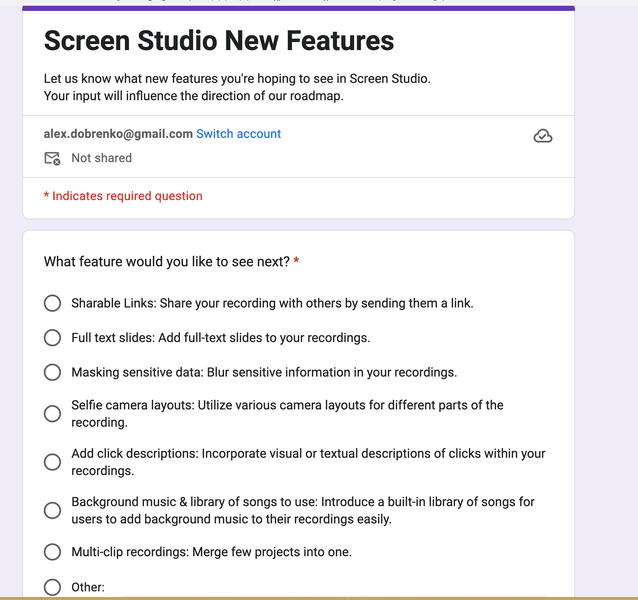Select the Multi-clip recordings radio option

pos(52,552)
